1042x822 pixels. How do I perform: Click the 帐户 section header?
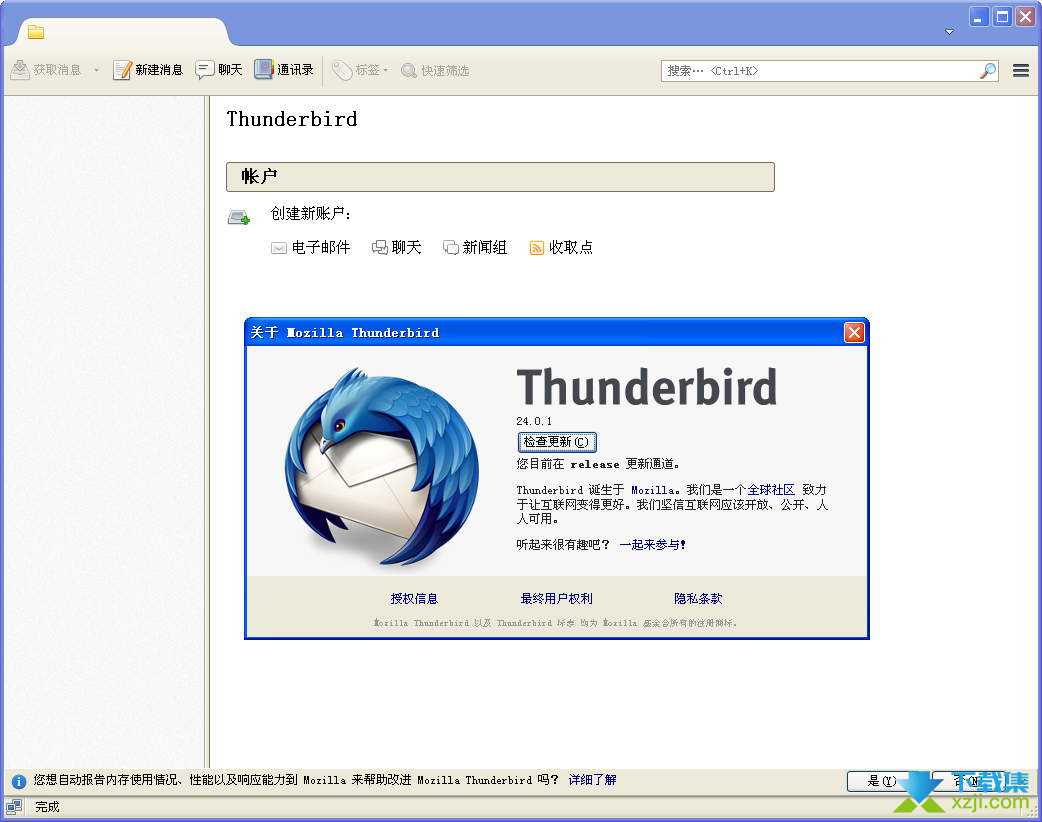tap(500, 177)
